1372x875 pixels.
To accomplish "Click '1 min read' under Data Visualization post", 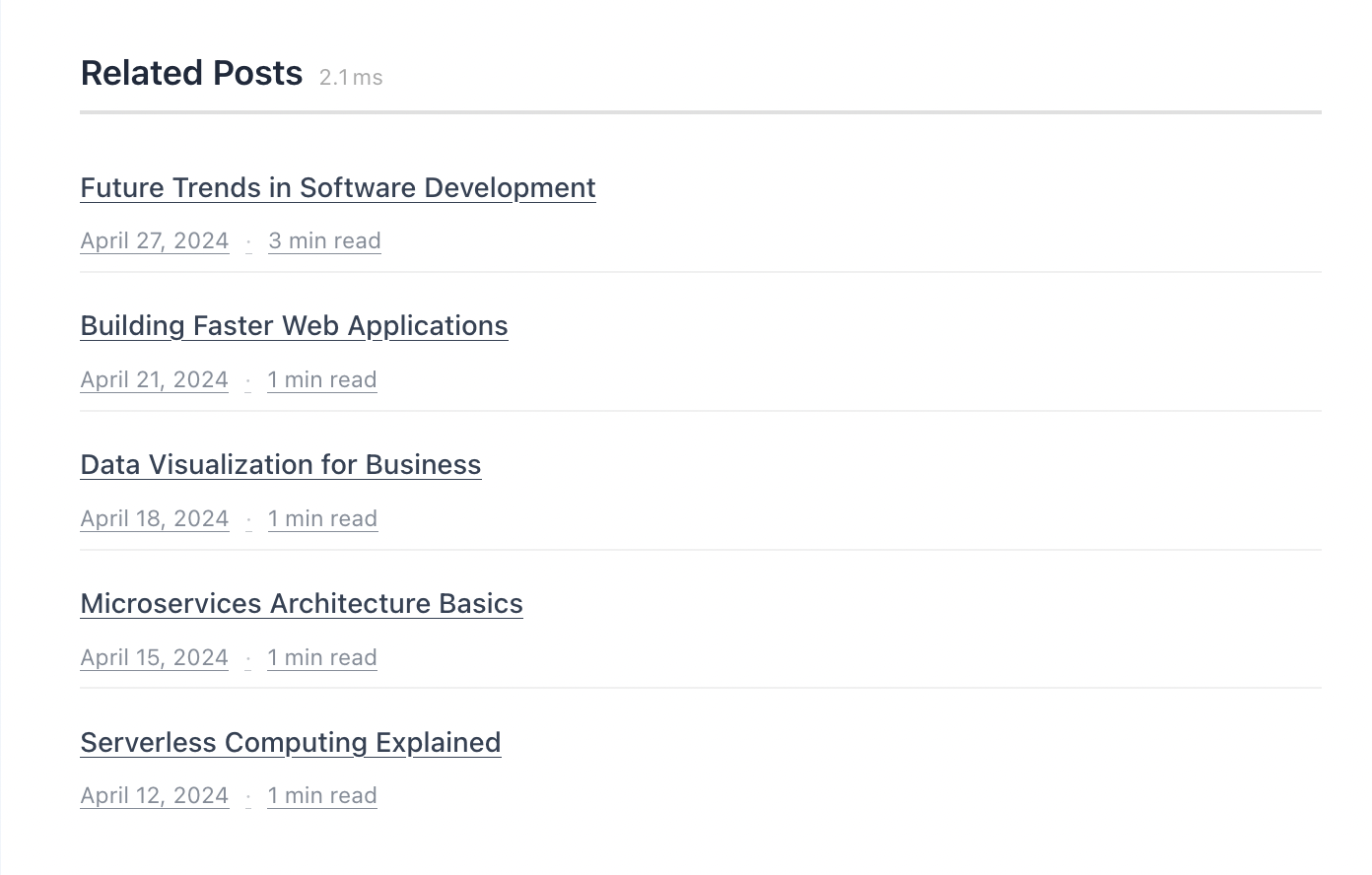I will [322, 519].
